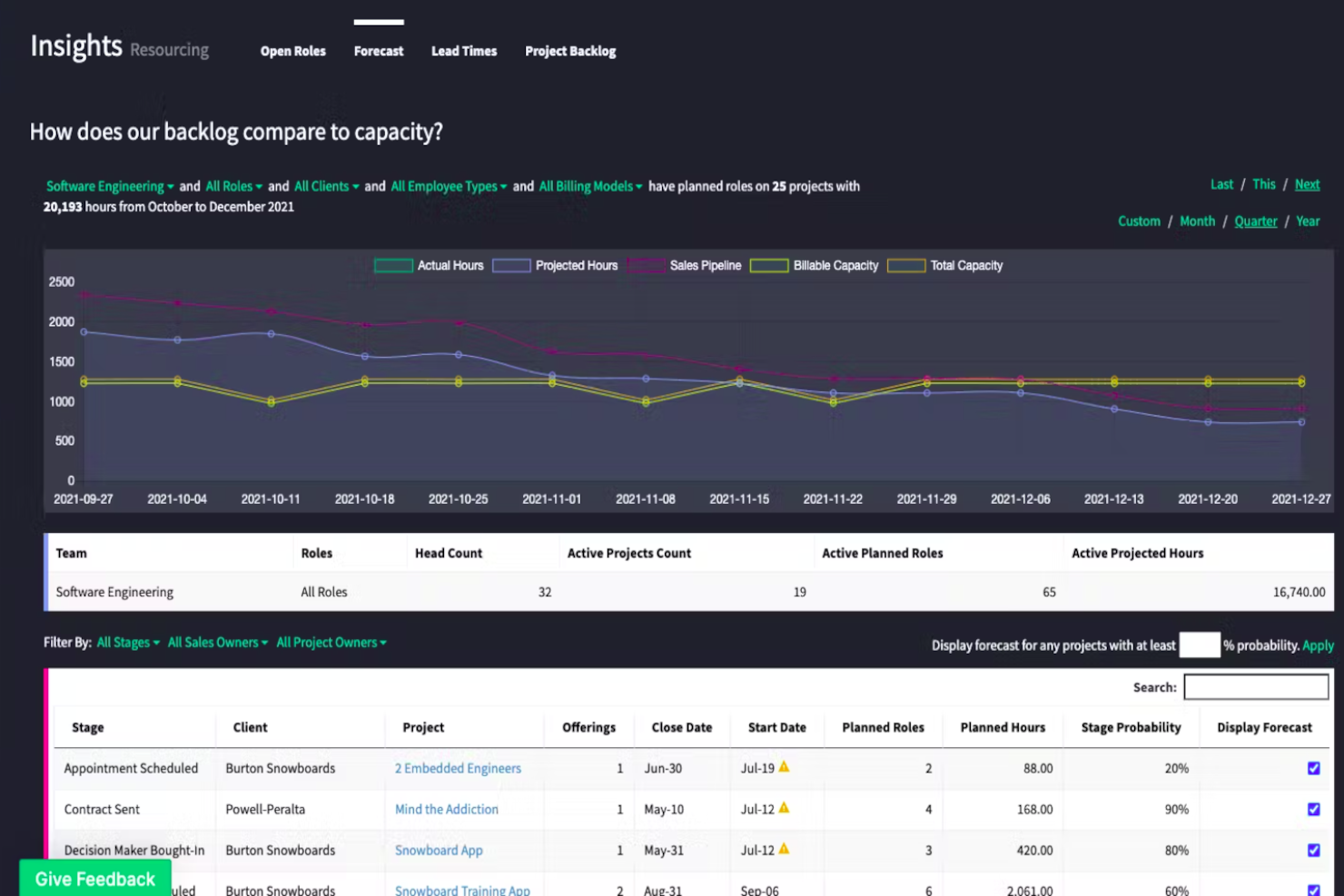Click Powell-Peralta client cell
The width and height of the screenshot is (1344, 896).
(x=265, y=809)
